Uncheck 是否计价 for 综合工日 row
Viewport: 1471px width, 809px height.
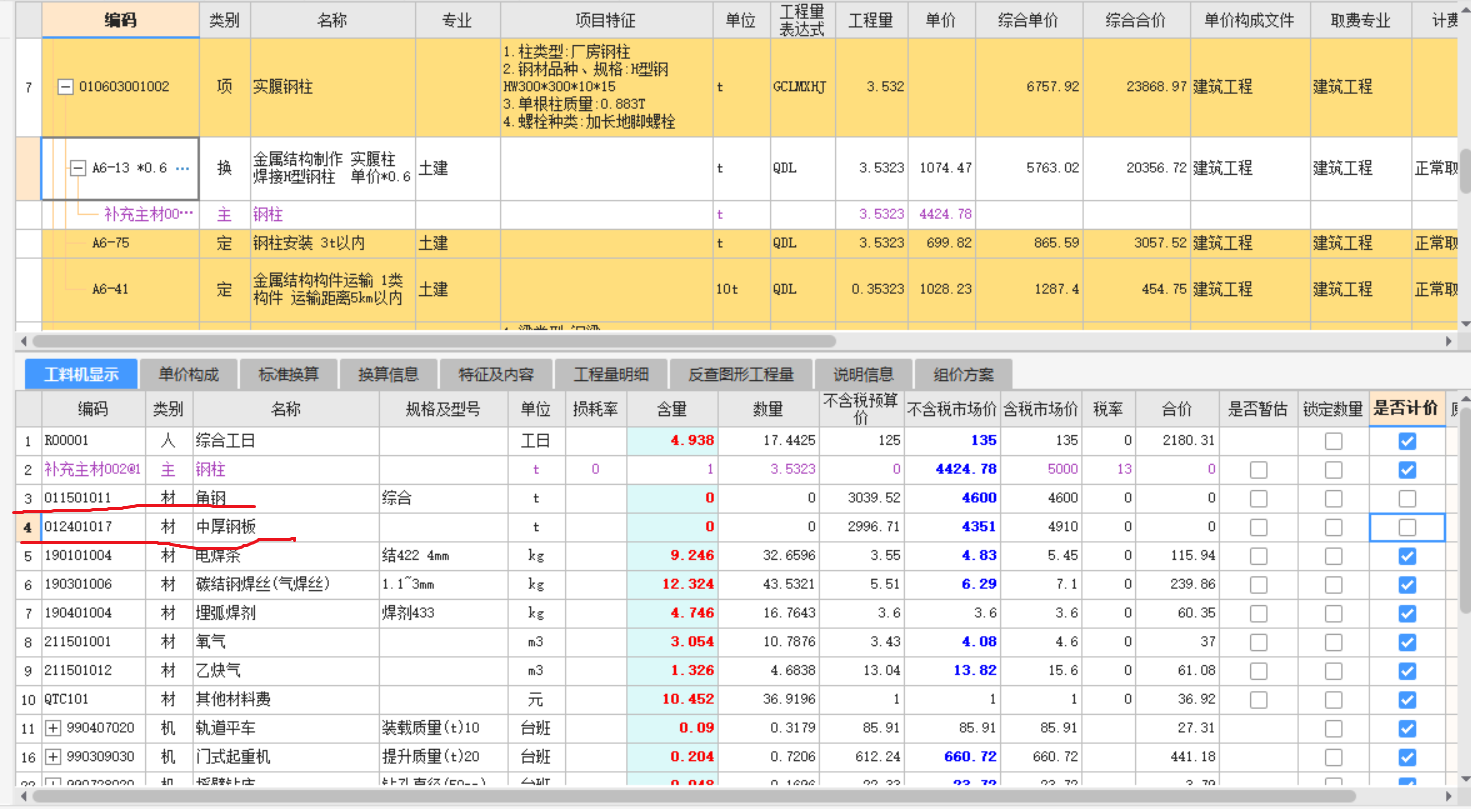point(1407,441)
